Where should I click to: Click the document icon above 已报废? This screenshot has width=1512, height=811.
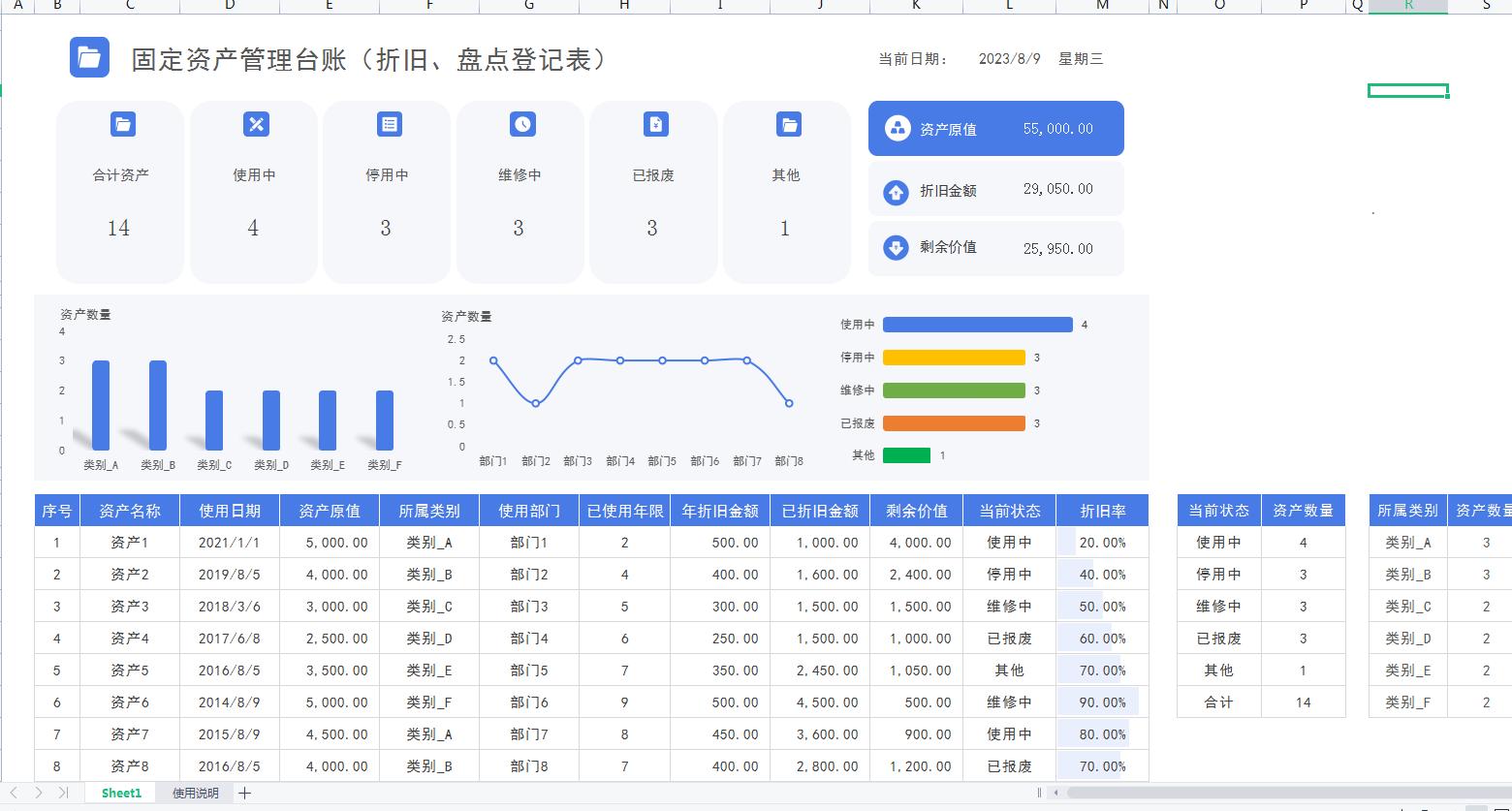pos(656,124)
